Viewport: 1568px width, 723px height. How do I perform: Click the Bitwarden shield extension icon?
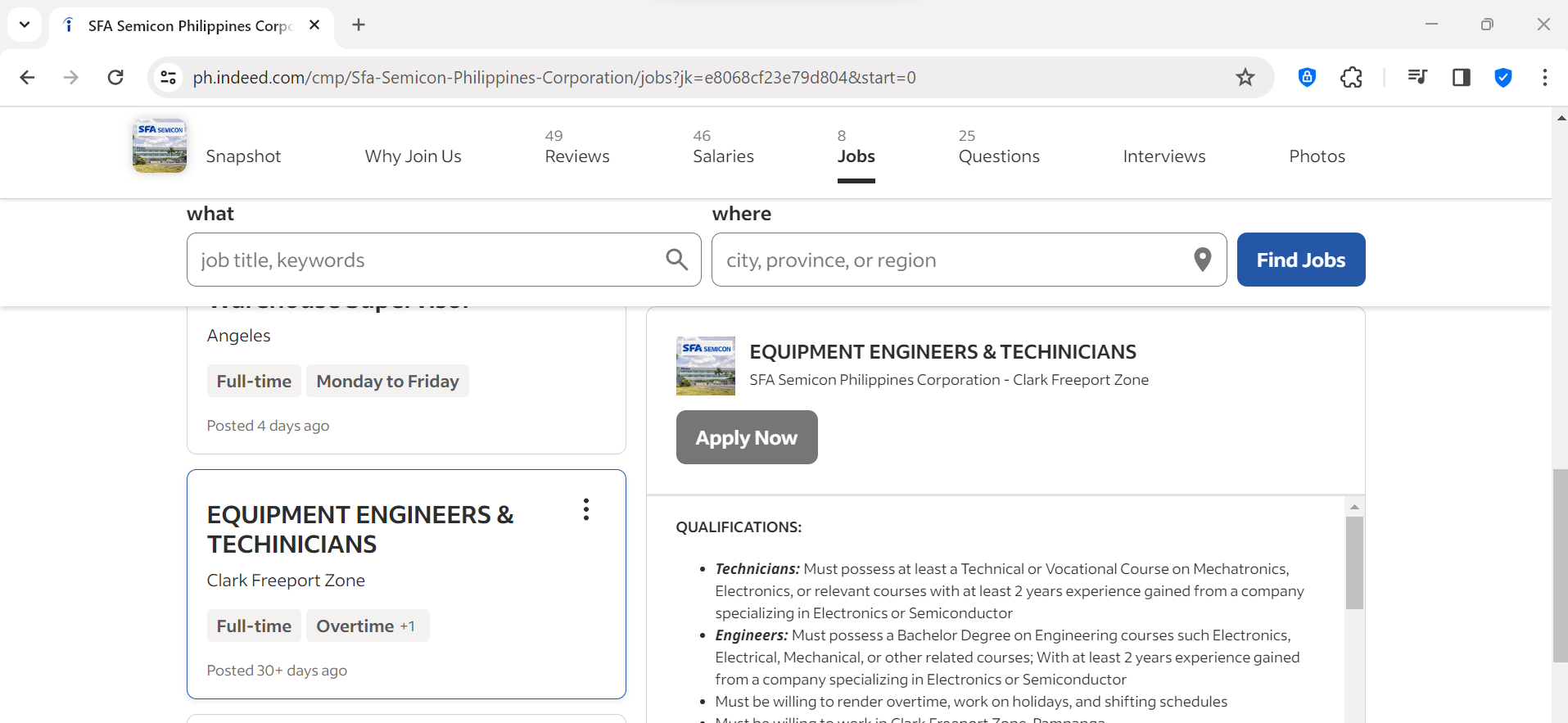pyautogui.click(x=1307, y=78)
